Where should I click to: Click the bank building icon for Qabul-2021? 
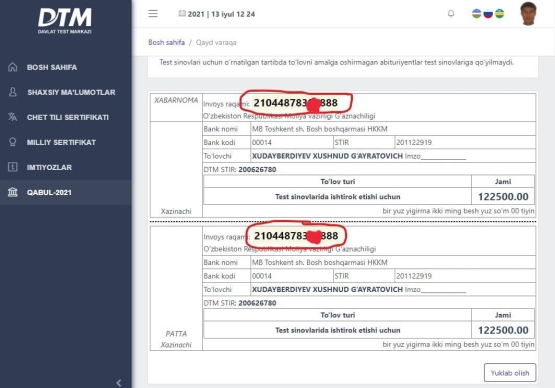click(13, 192)
